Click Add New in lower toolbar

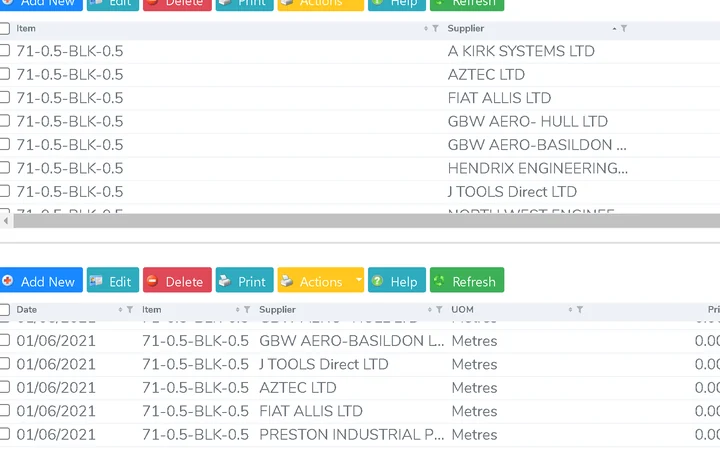41,280
